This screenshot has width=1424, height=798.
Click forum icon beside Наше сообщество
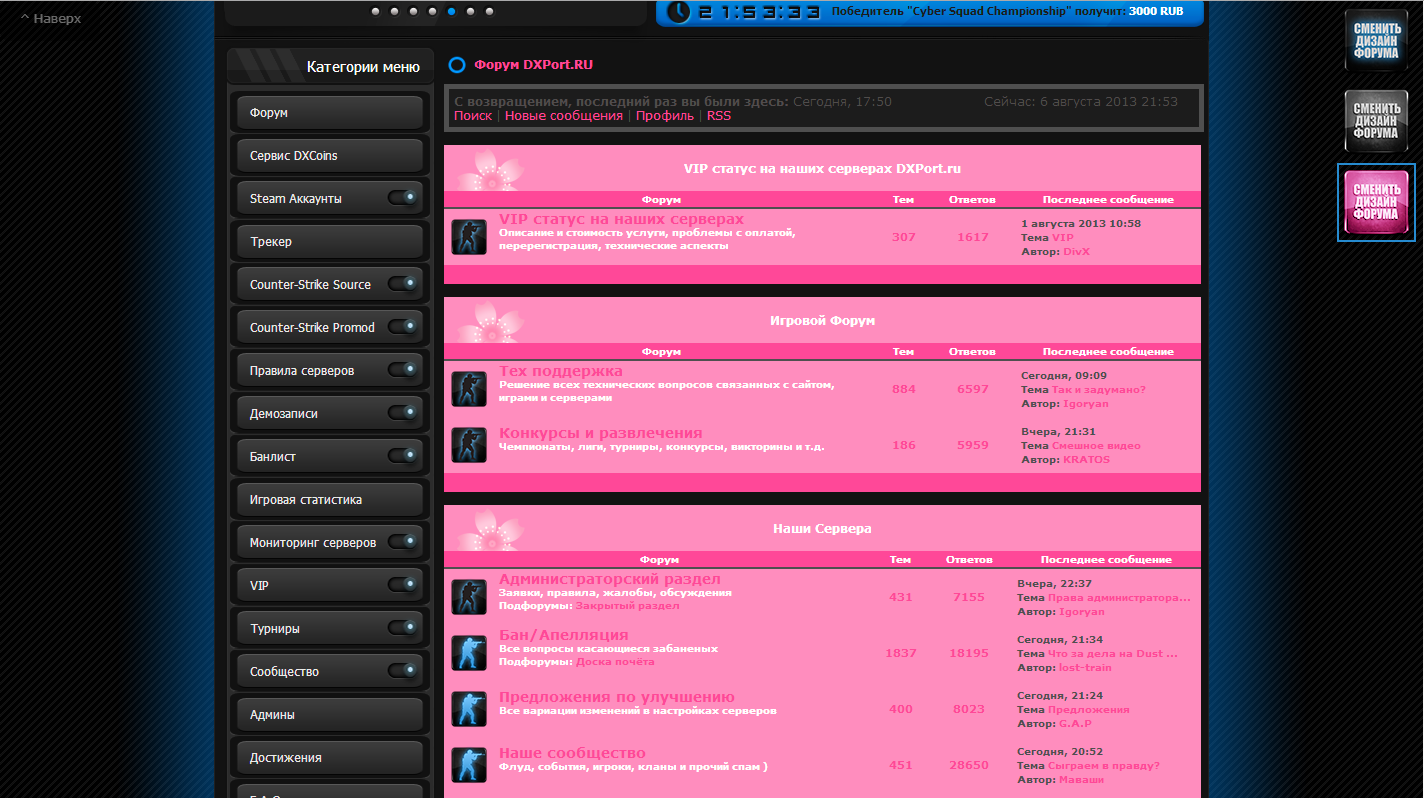(469, 765)
